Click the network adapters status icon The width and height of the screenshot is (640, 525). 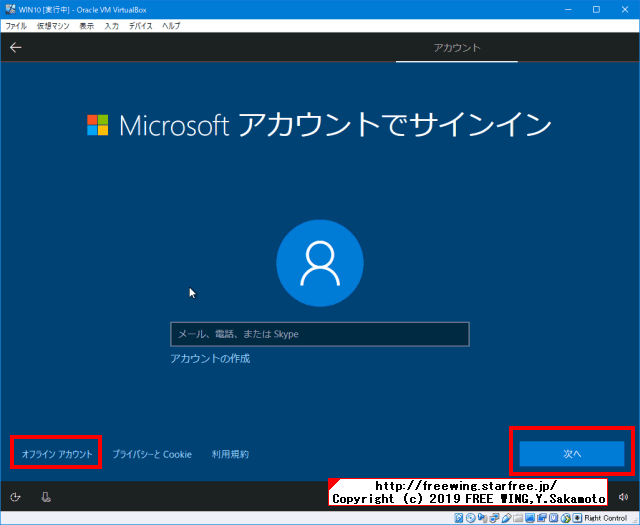pos(494,518)
